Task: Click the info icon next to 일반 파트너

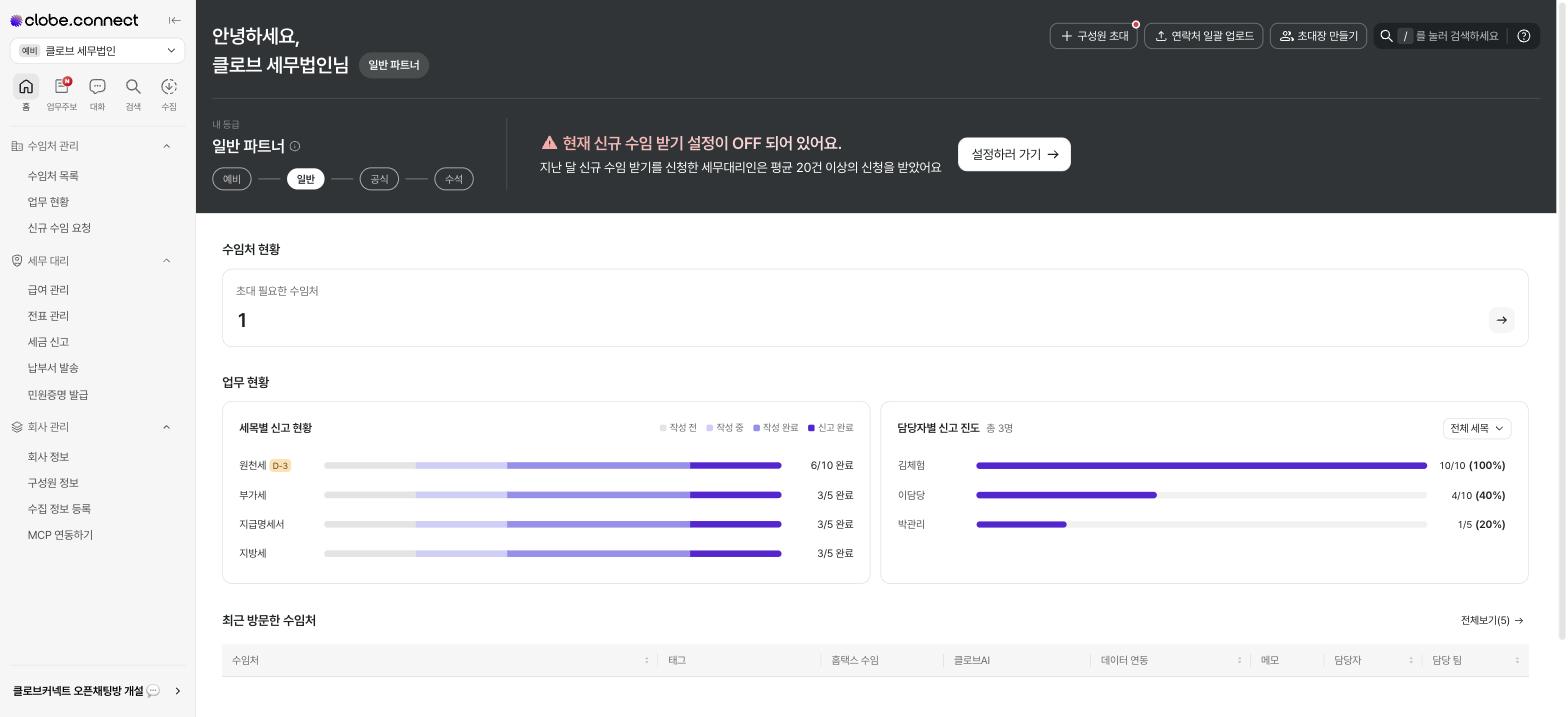Action: (295, 146)
